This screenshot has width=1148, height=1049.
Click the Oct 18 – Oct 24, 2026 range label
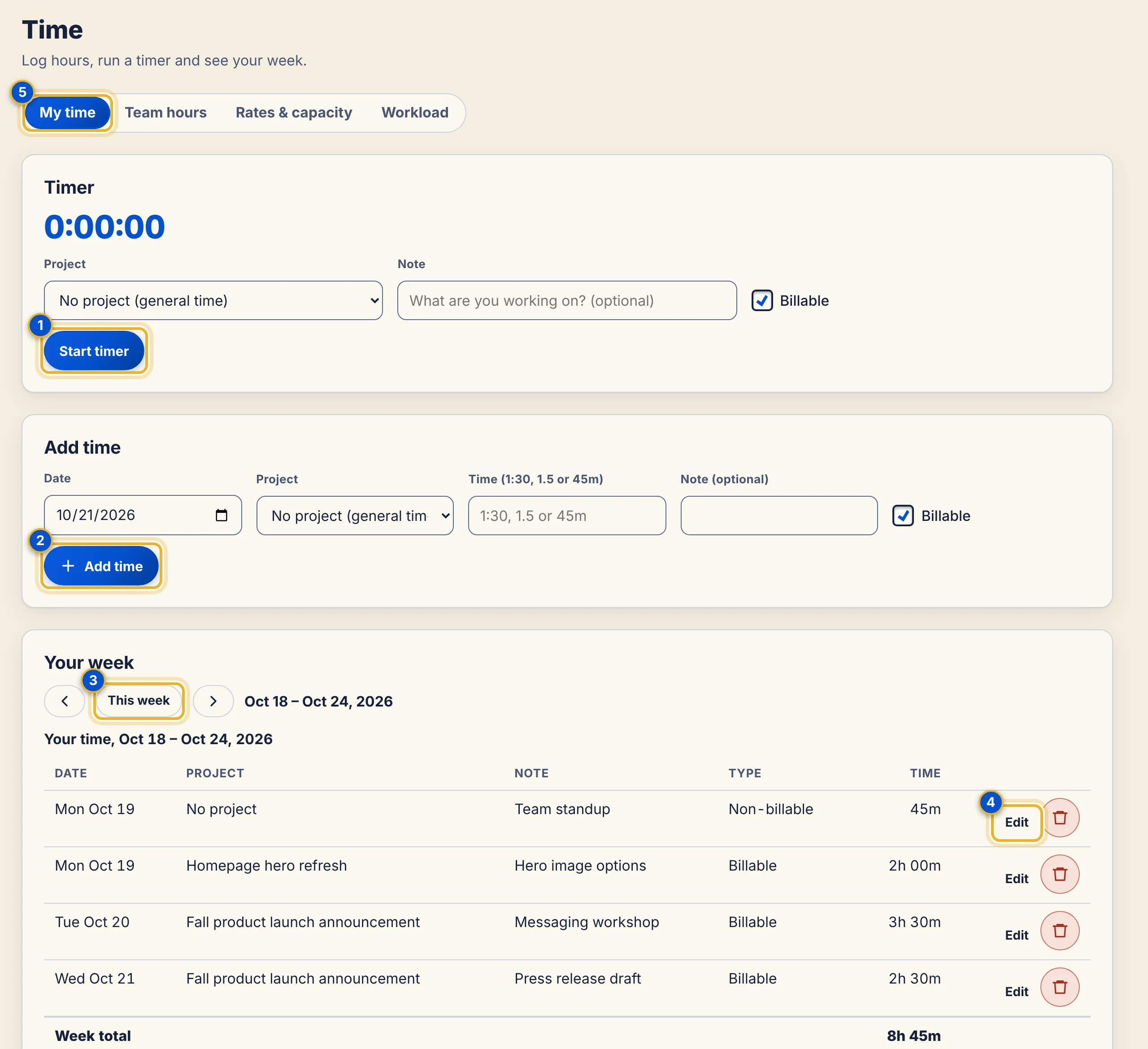pyautogui.click(x=318, y=701)
